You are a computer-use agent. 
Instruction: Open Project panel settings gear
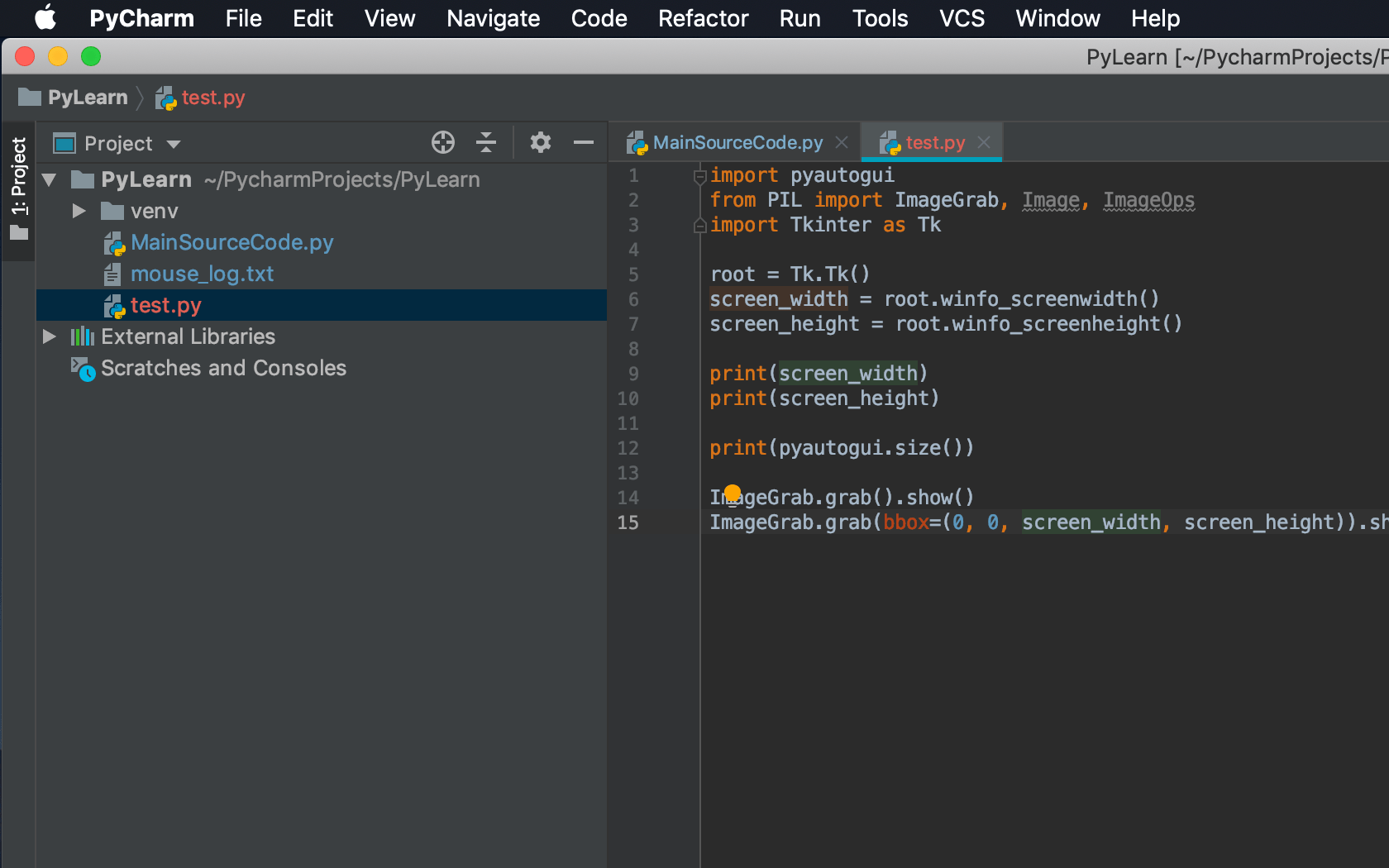click(541, 142)
